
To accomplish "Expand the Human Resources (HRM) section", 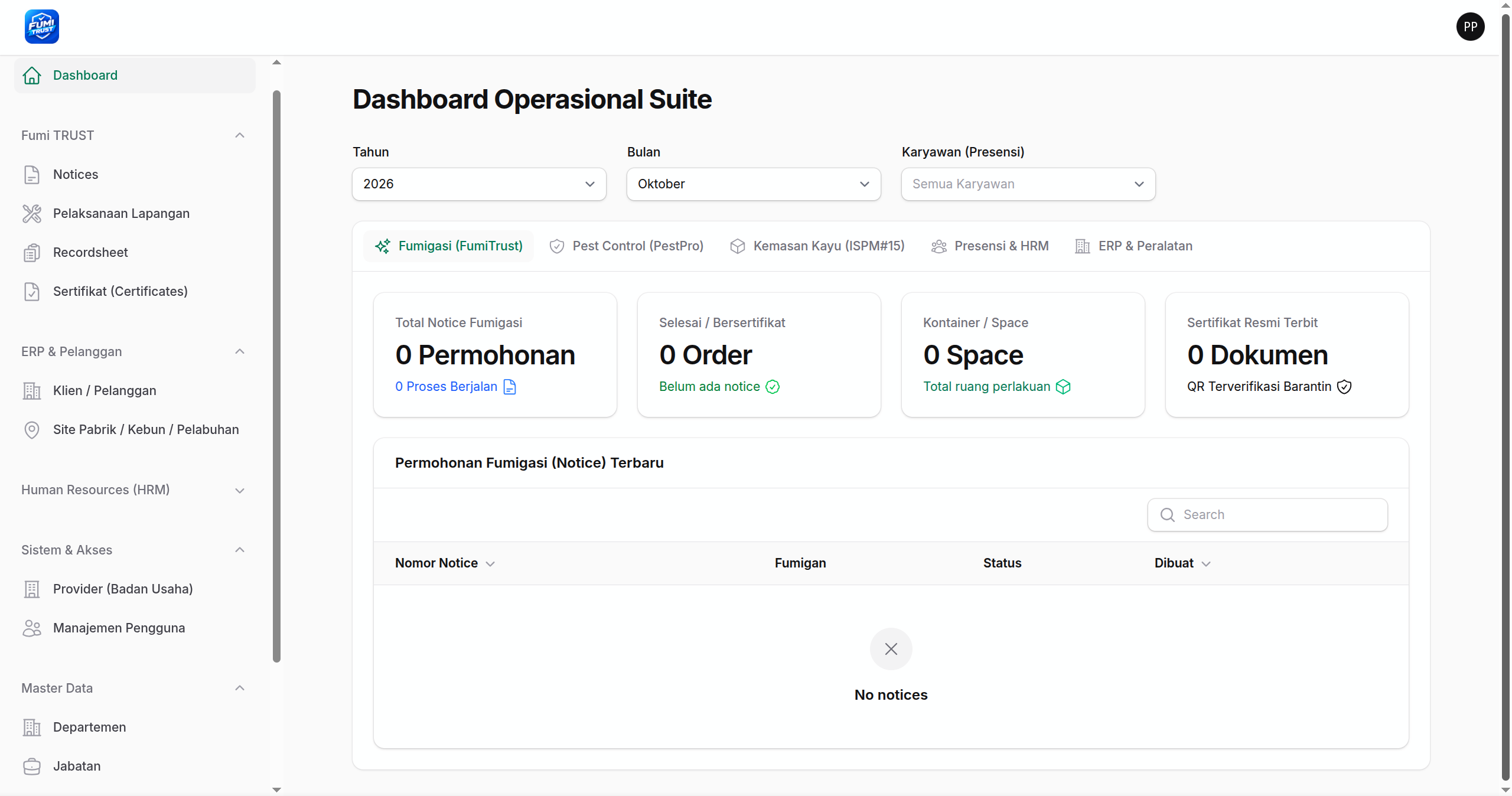I will (240, 491).
